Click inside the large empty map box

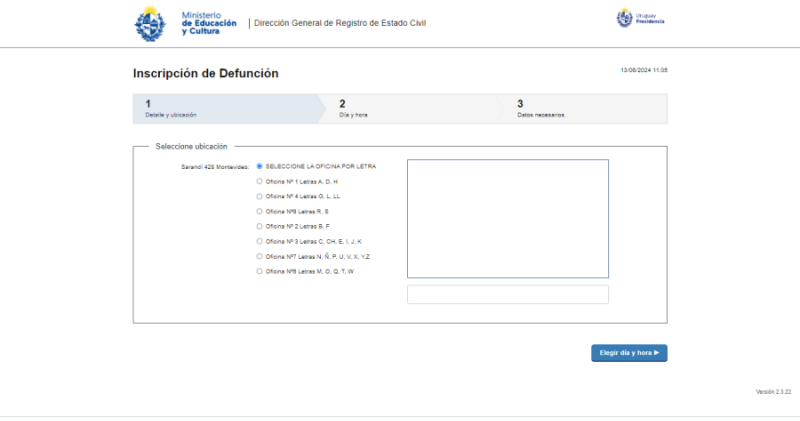point(507,218)
